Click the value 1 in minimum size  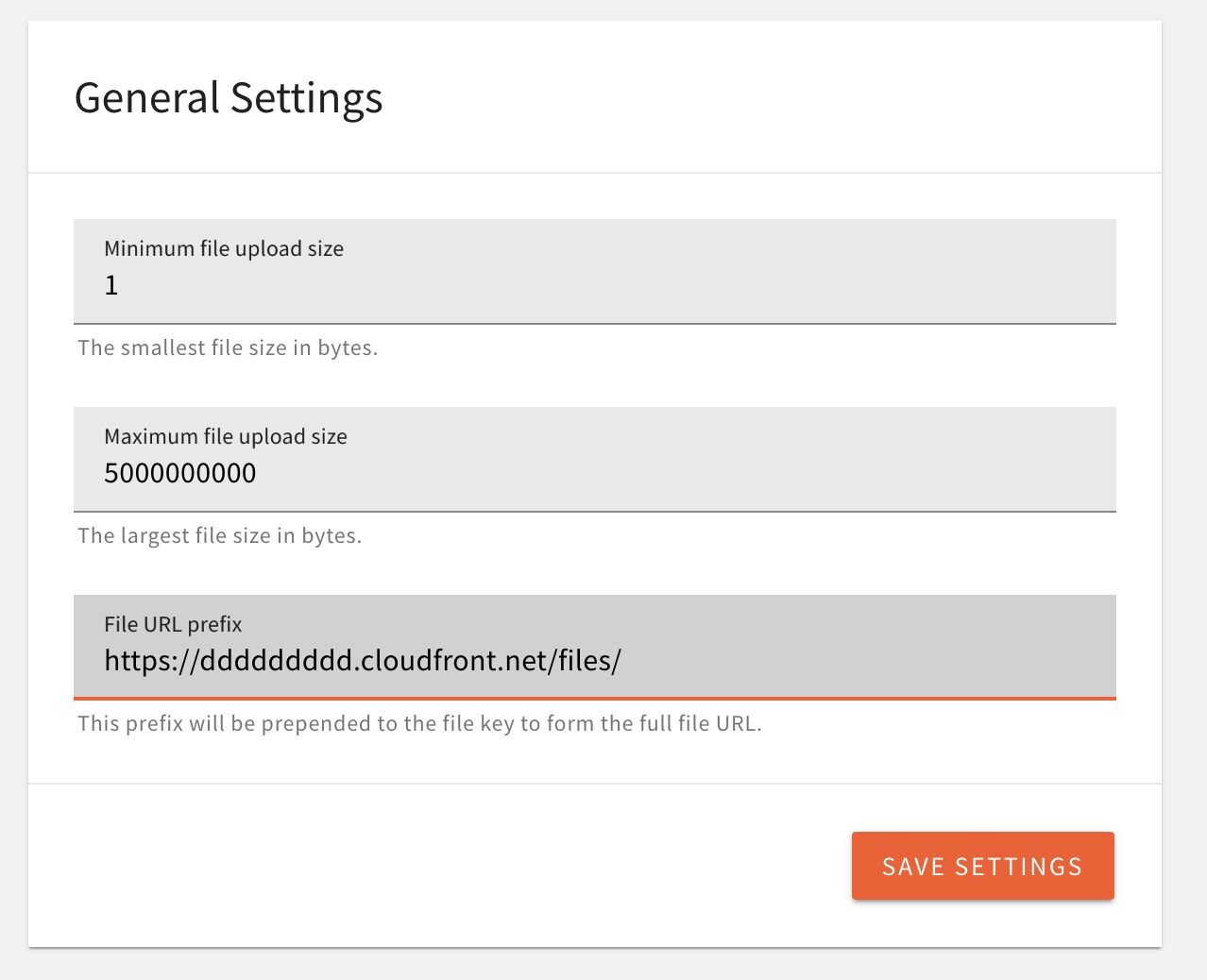pos(111,285)
